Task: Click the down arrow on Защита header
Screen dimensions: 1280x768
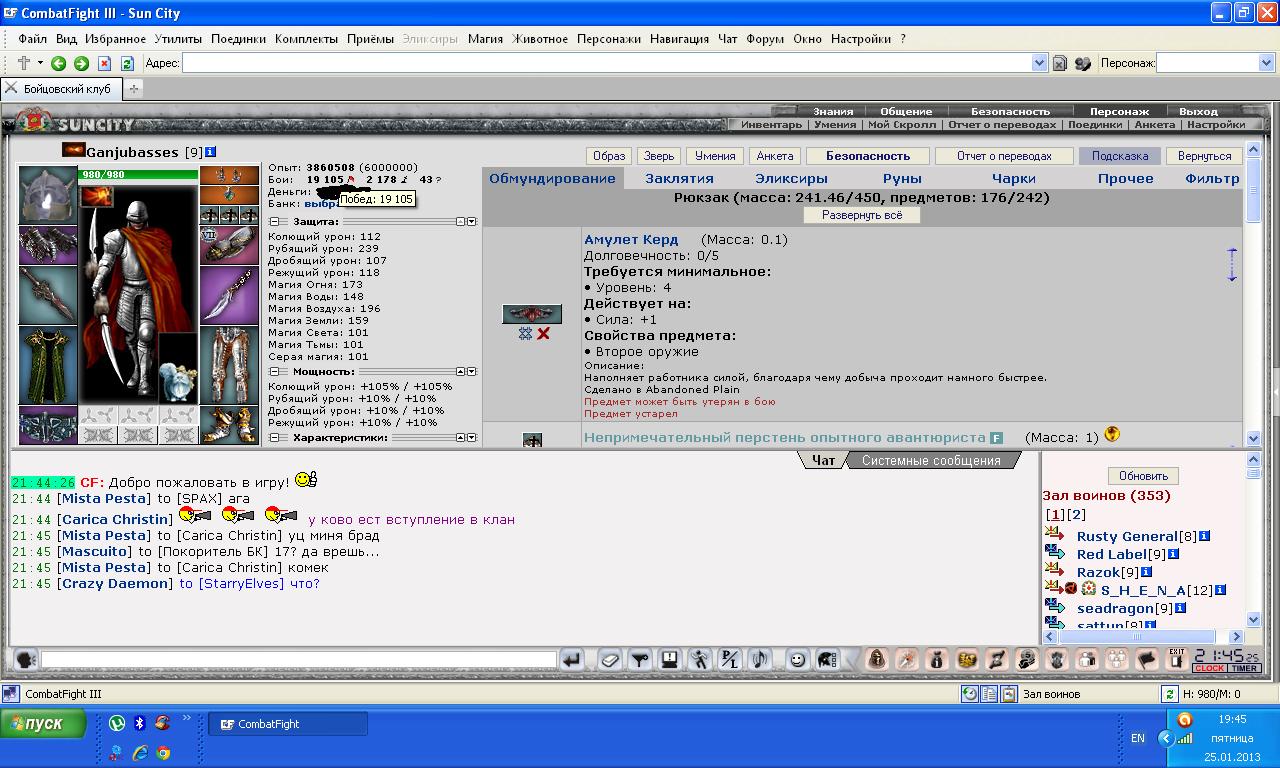Action: (x=472, y=222)
